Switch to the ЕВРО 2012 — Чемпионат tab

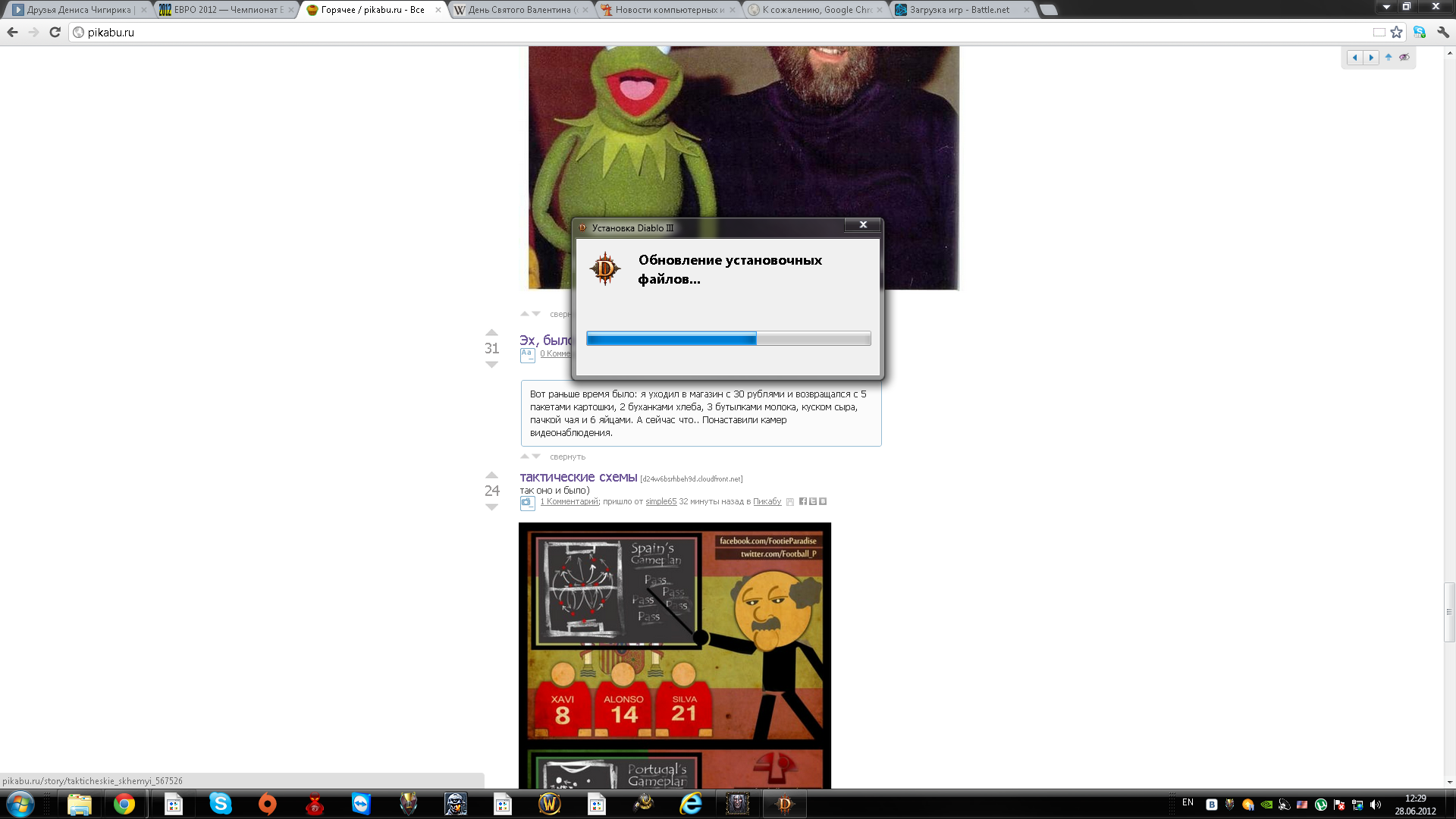click(x=226, y=10)
